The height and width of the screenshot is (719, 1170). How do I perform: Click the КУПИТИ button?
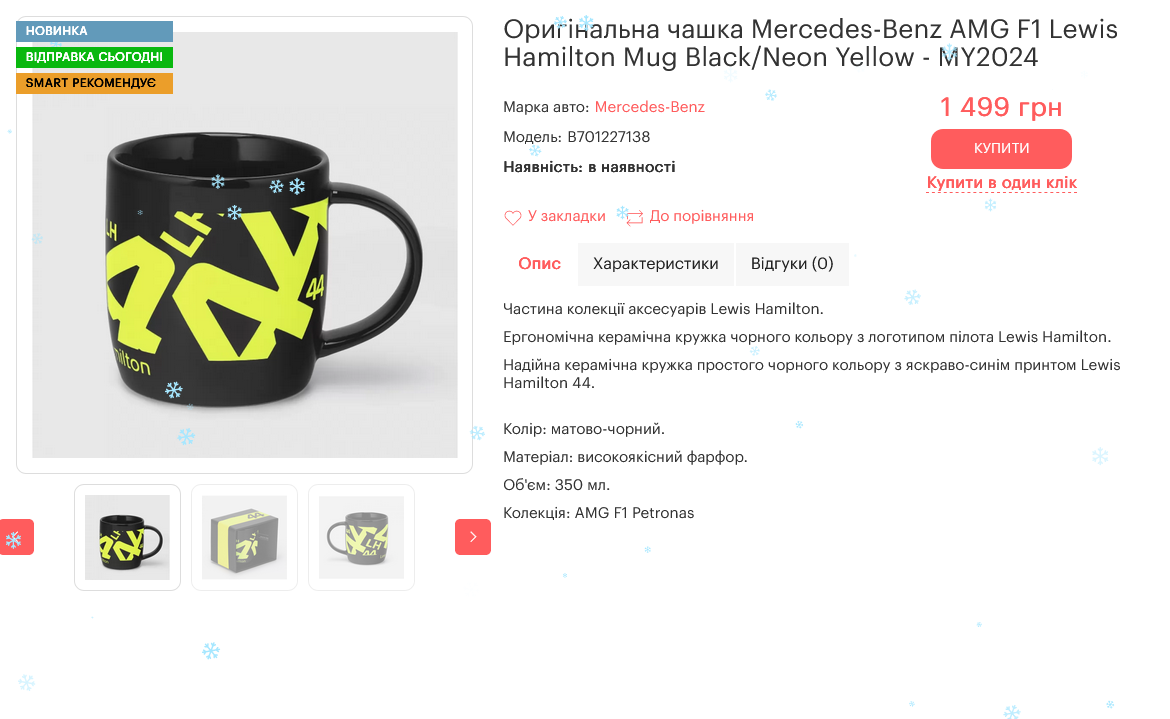point(1001,148)
